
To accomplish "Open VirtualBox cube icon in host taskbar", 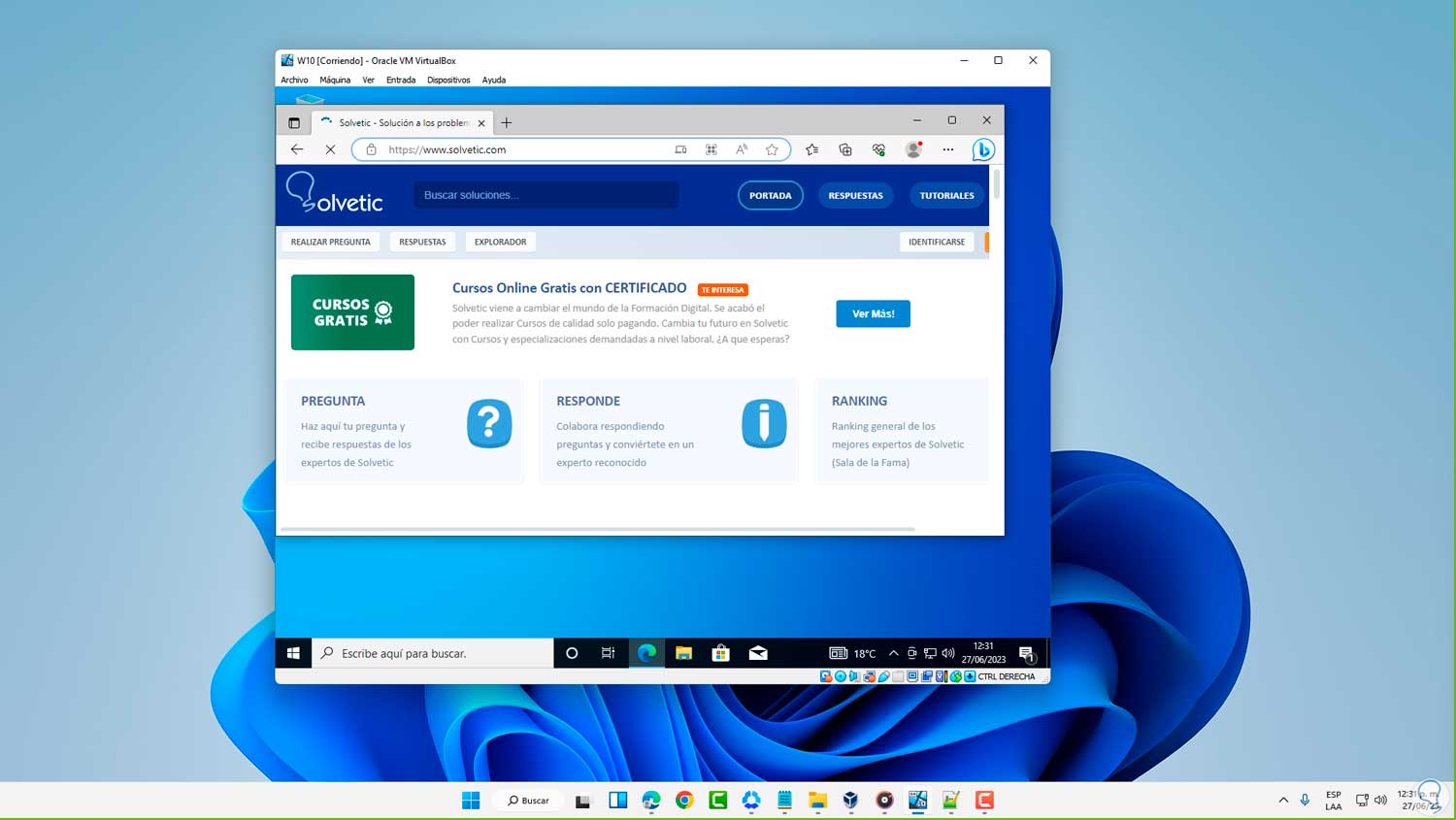I will pos(850,801).
